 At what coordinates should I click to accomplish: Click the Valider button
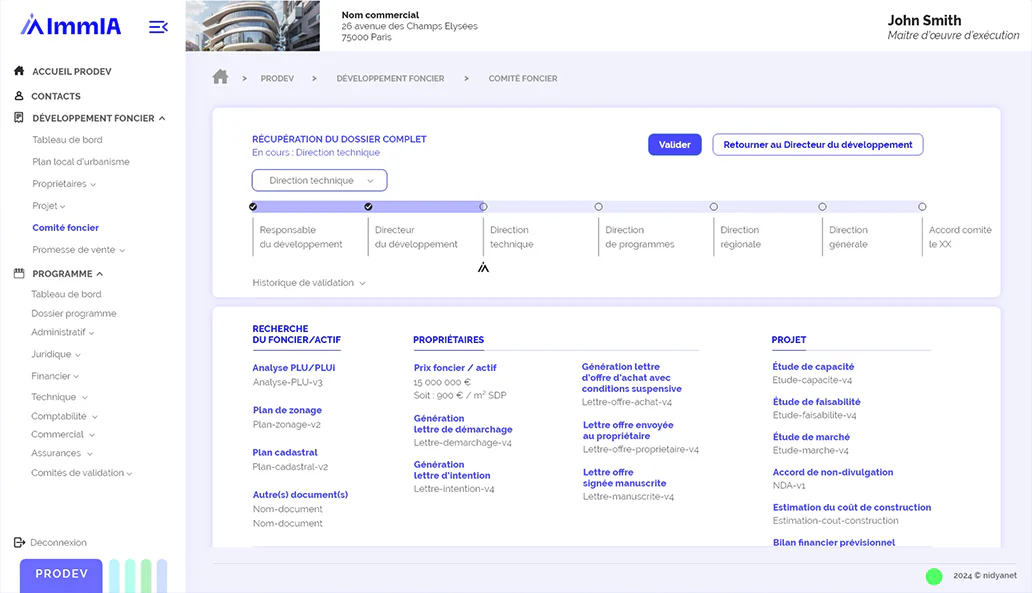pyautogui.click(x=675, y=145)
